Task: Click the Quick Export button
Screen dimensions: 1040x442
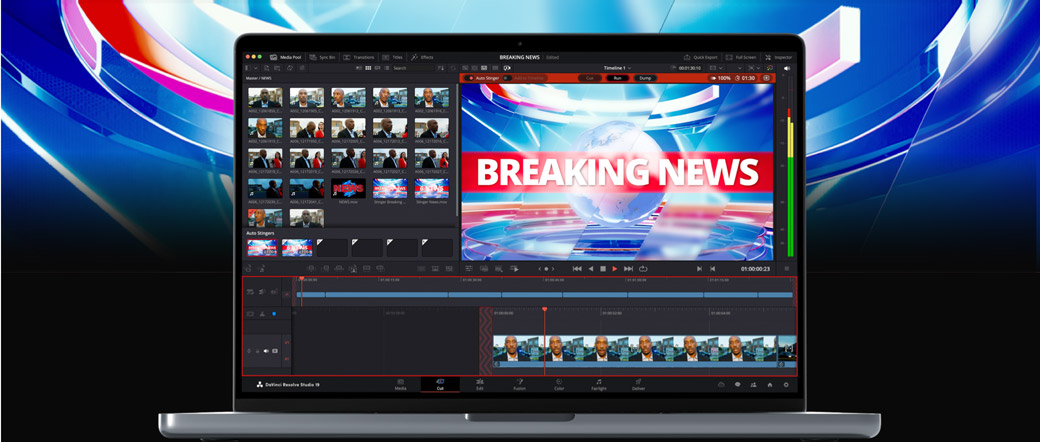Action: coord(700,57)
